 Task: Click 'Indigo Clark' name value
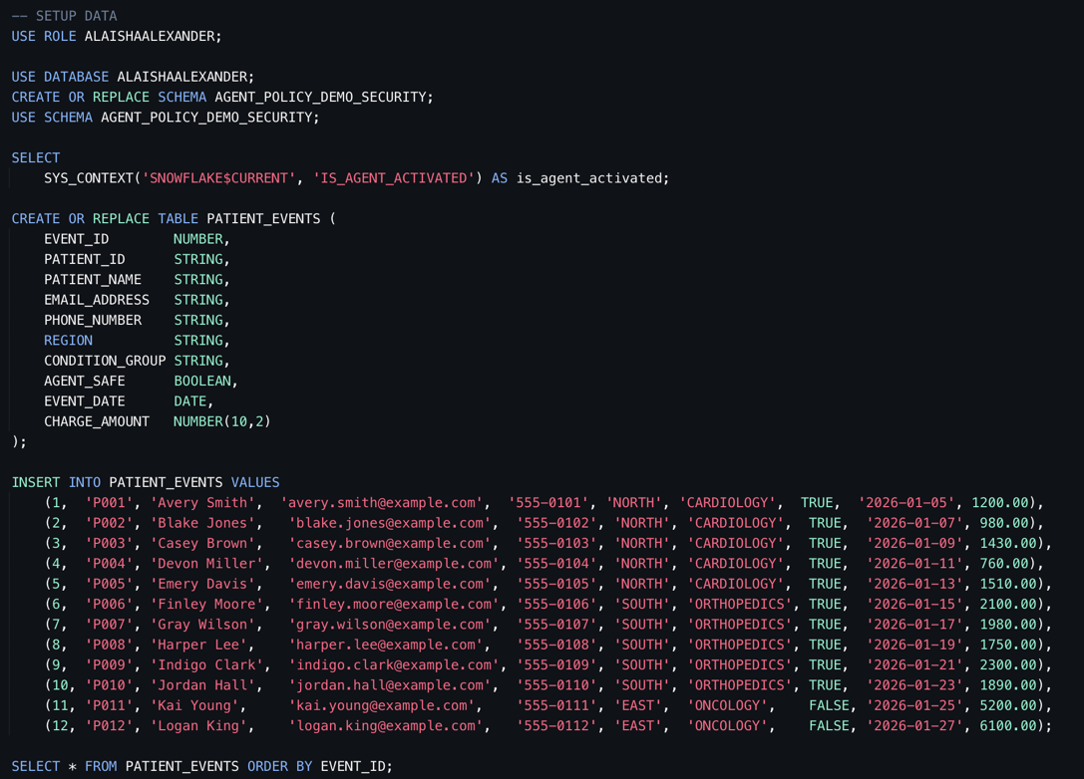point(207,665)
